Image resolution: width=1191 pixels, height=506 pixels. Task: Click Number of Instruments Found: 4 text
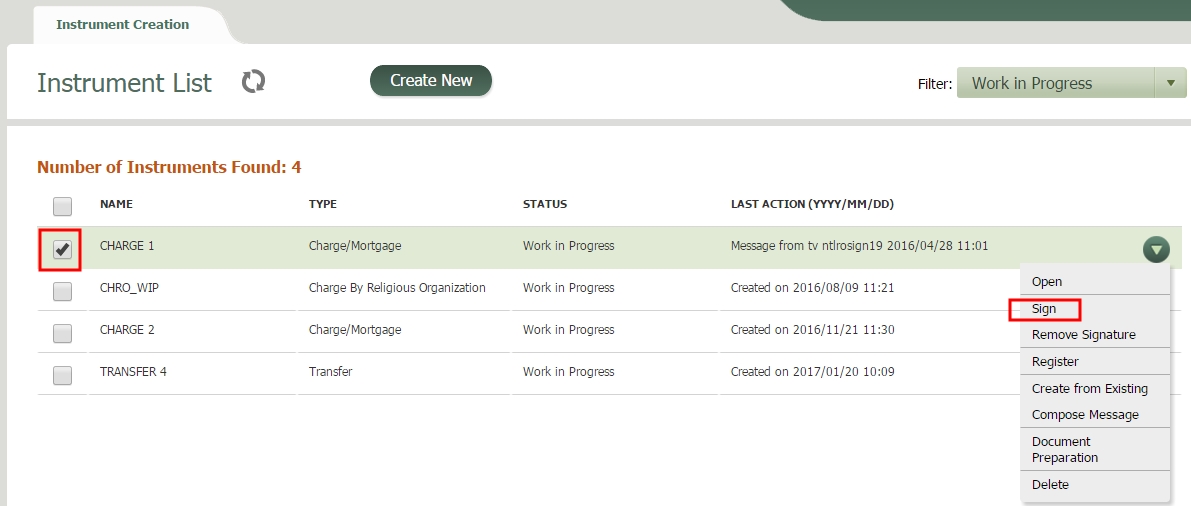[x=169, y=167]
